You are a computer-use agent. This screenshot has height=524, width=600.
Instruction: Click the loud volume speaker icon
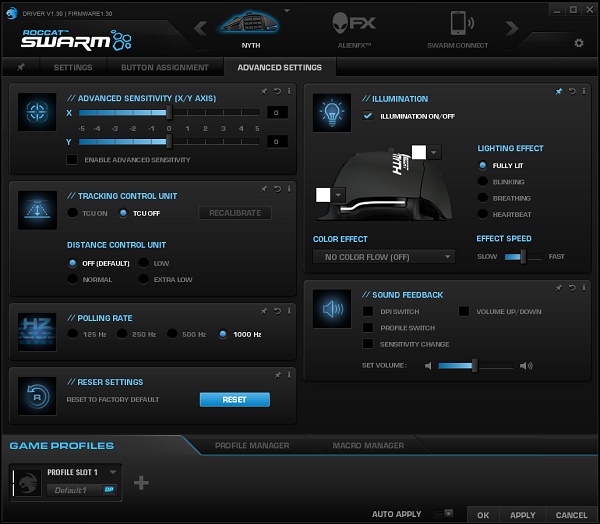(526, 366)
